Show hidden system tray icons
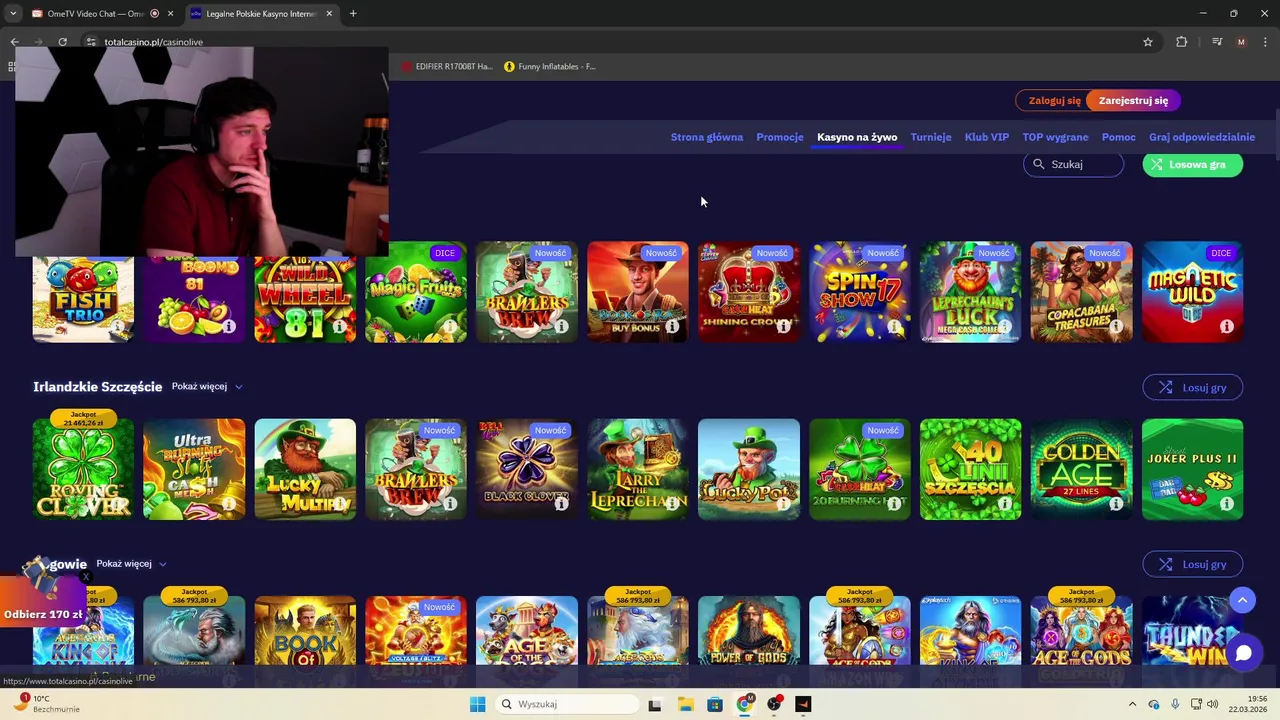Image resolution: width=1280 pixels, height=720 pixels. tap(1132, 704)
